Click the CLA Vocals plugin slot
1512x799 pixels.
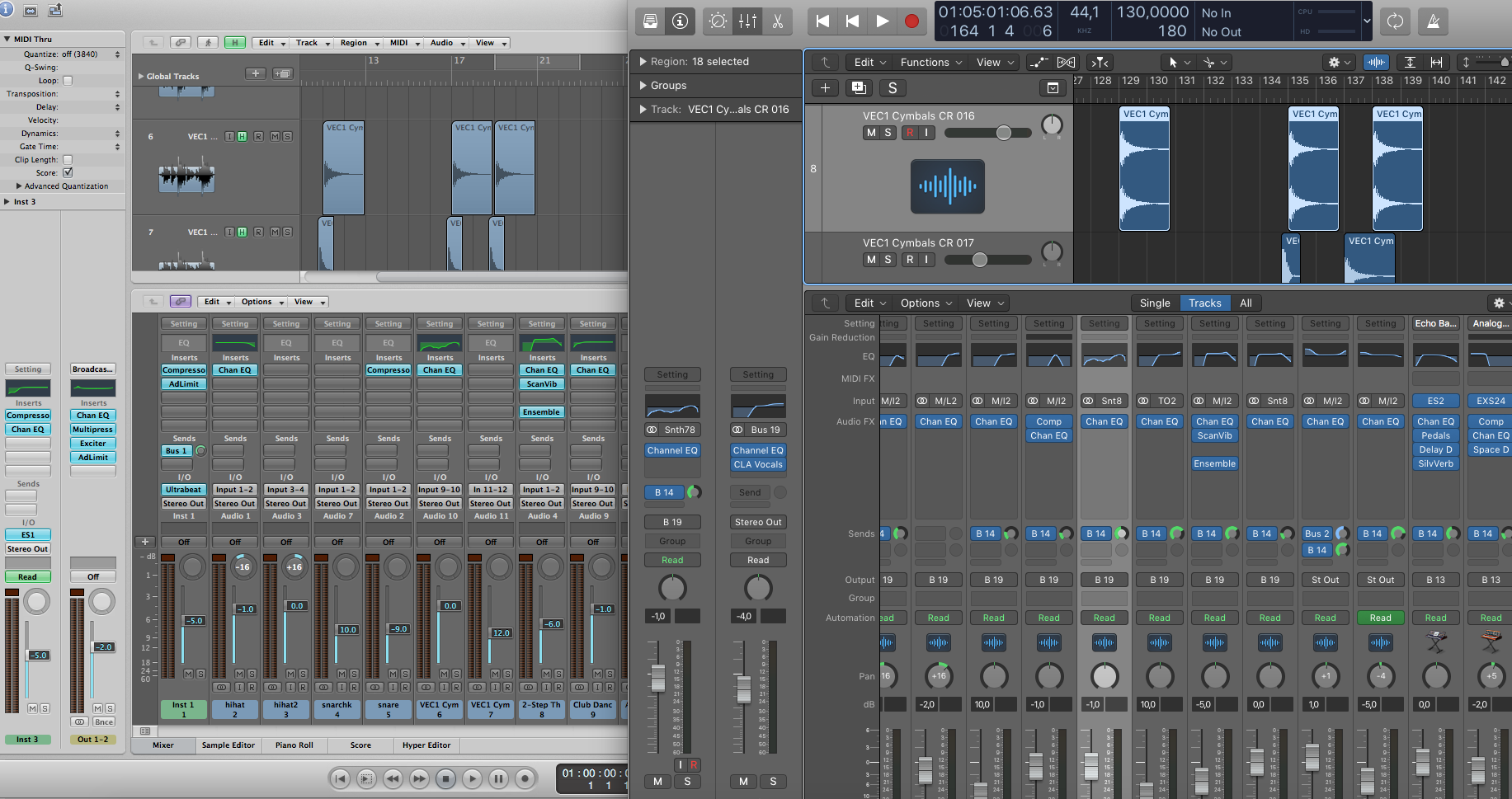[x=758, y=465]
